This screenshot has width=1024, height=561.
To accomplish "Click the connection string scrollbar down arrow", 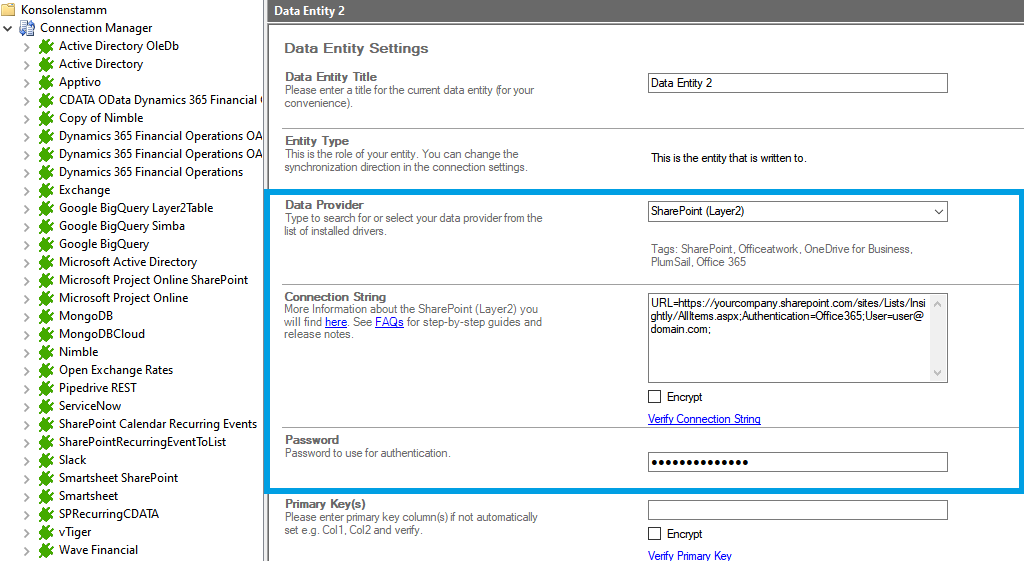I will [937, 373].
